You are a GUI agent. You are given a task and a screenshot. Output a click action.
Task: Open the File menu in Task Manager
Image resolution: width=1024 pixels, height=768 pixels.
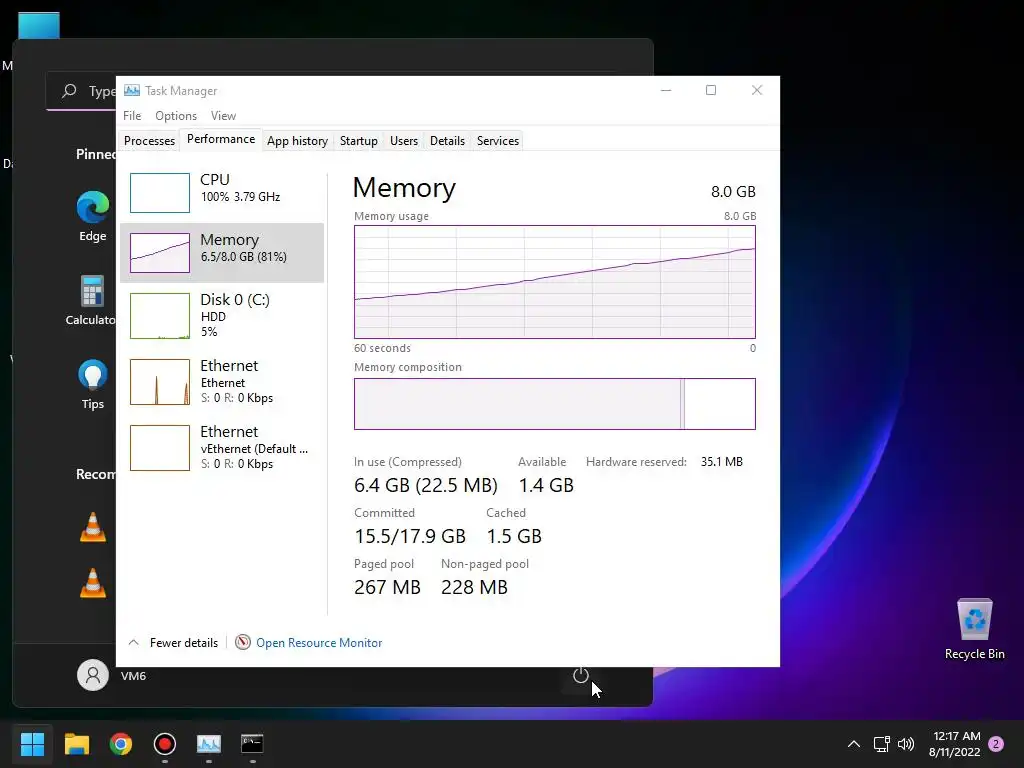point(132,116)
